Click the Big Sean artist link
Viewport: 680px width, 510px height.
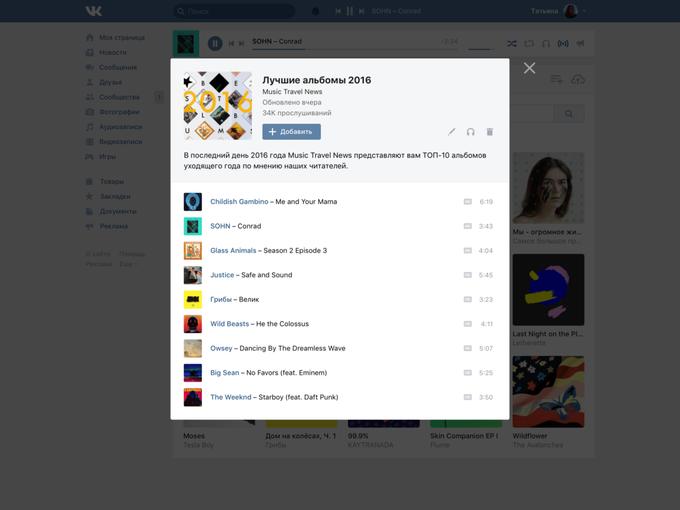[225, 373]
